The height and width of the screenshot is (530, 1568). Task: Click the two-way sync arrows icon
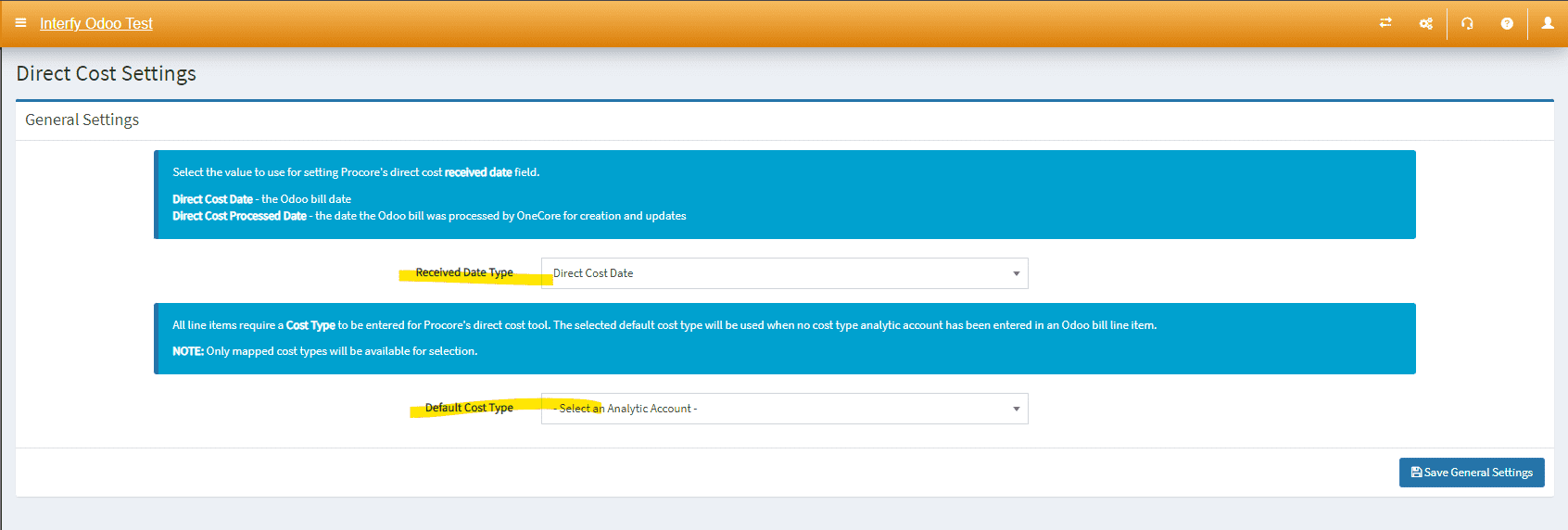[x=1385, y=23]
